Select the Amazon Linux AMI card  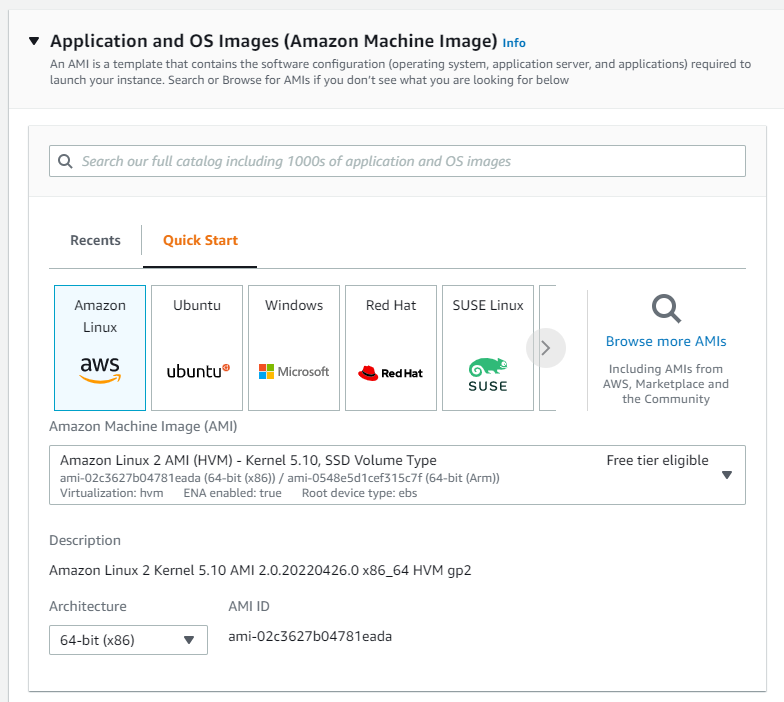(x=100, y=348)
